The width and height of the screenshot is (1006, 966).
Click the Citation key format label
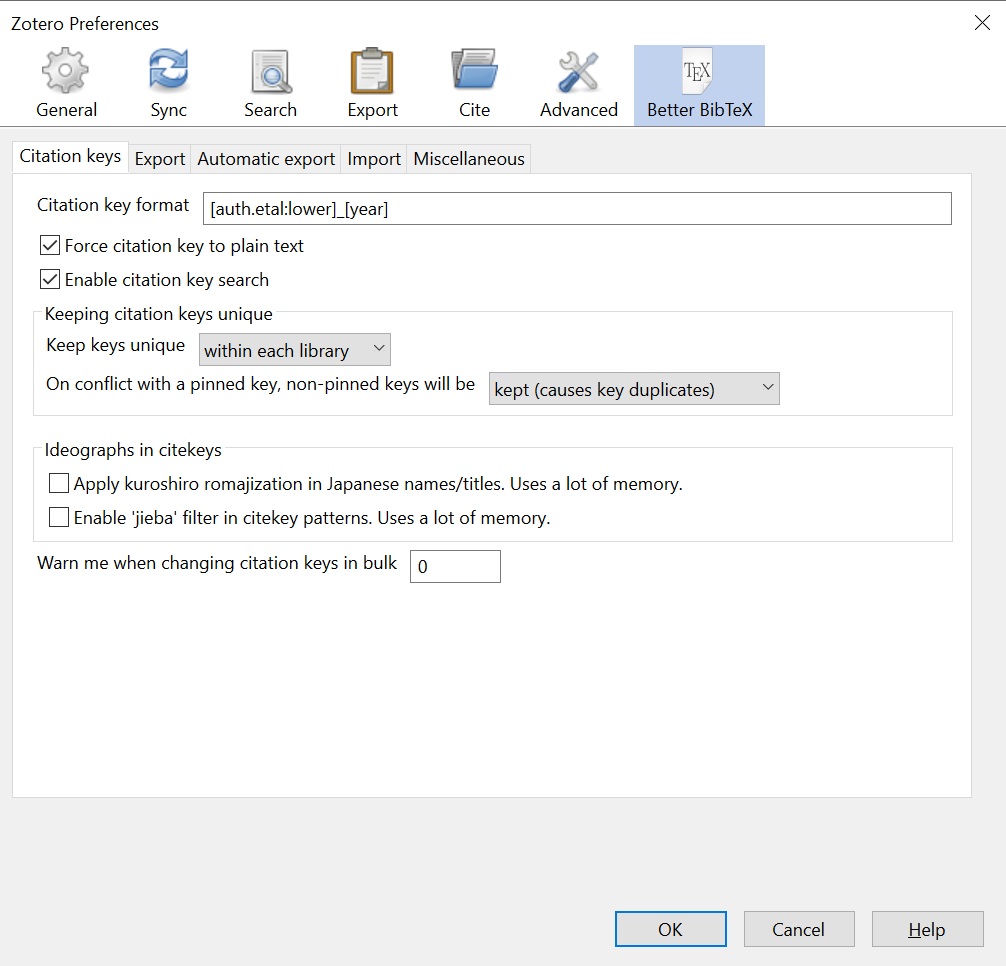113,205
